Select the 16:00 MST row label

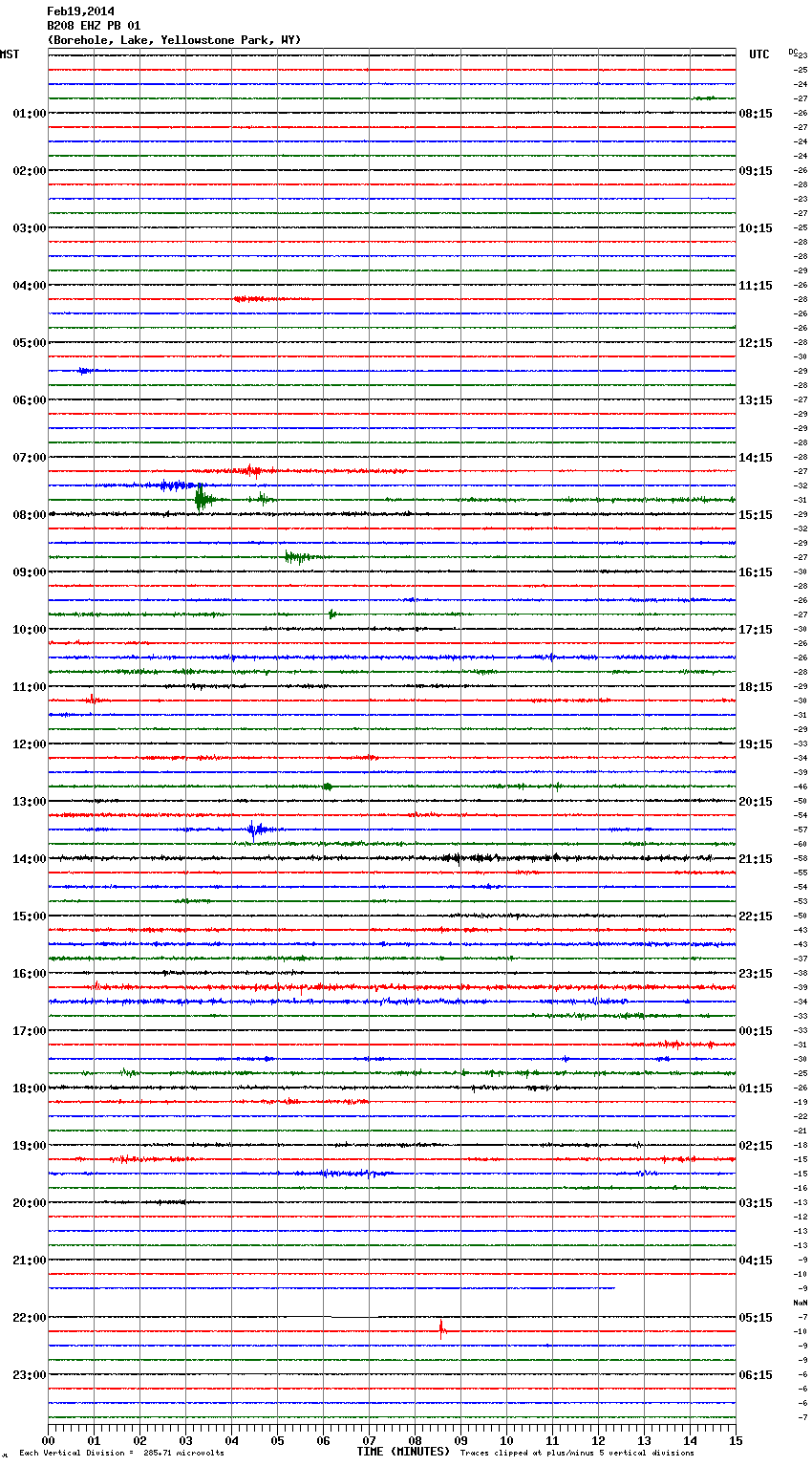point(30,974)
